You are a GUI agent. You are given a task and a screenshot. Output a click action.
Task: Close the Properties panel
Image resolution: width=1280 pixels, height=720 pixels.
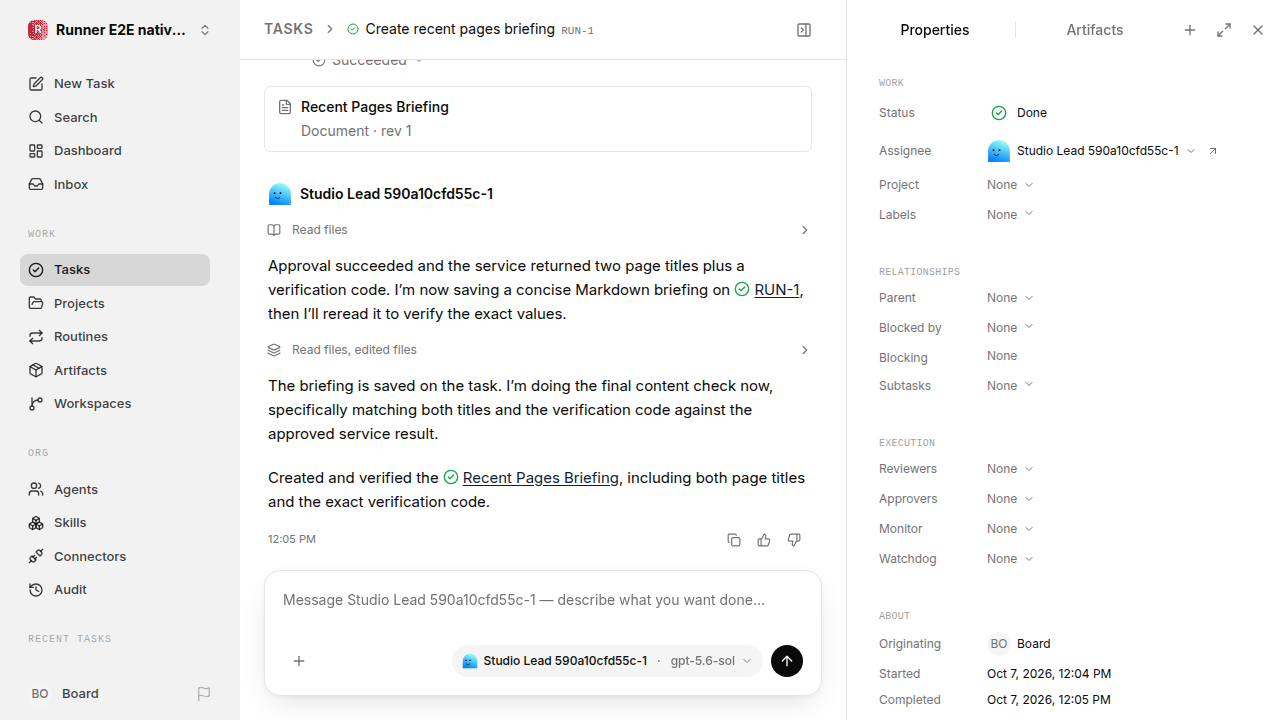[x=1258, y=30]
